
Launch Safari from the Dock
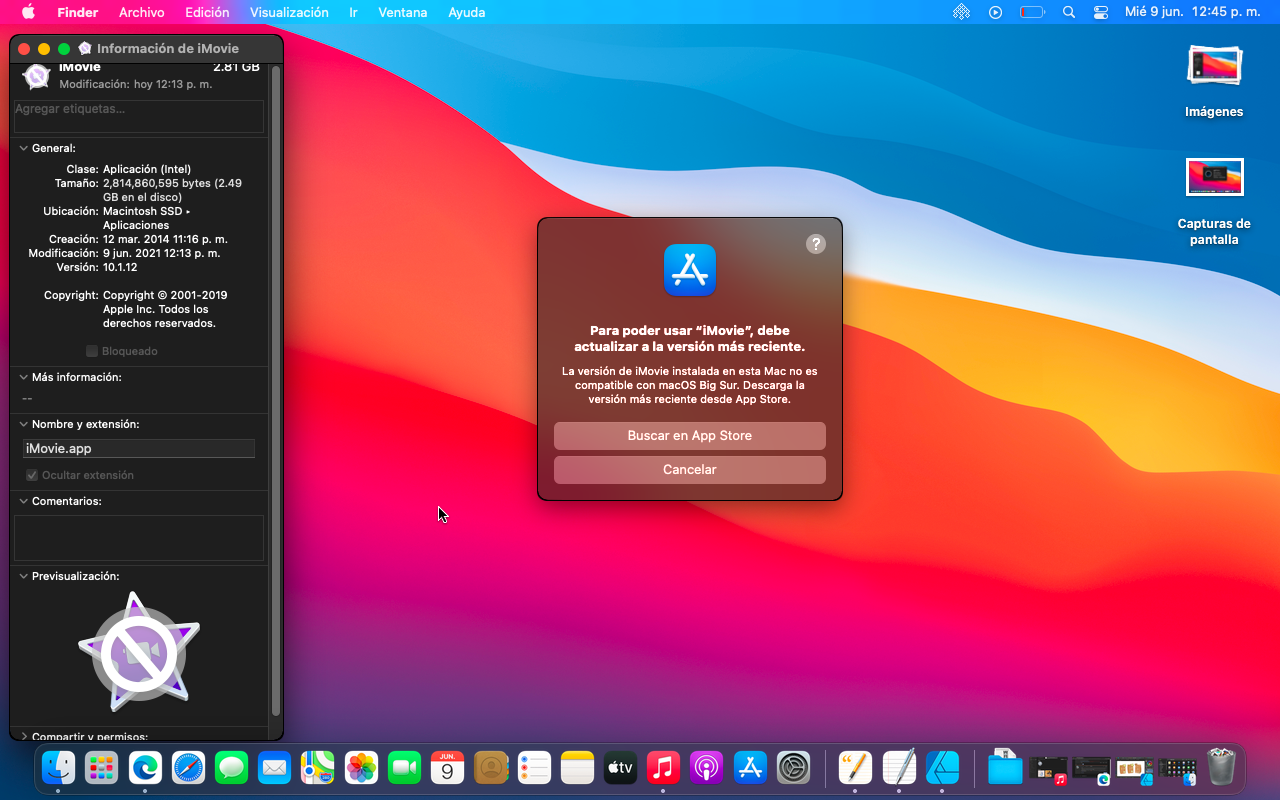coord(188,768)
